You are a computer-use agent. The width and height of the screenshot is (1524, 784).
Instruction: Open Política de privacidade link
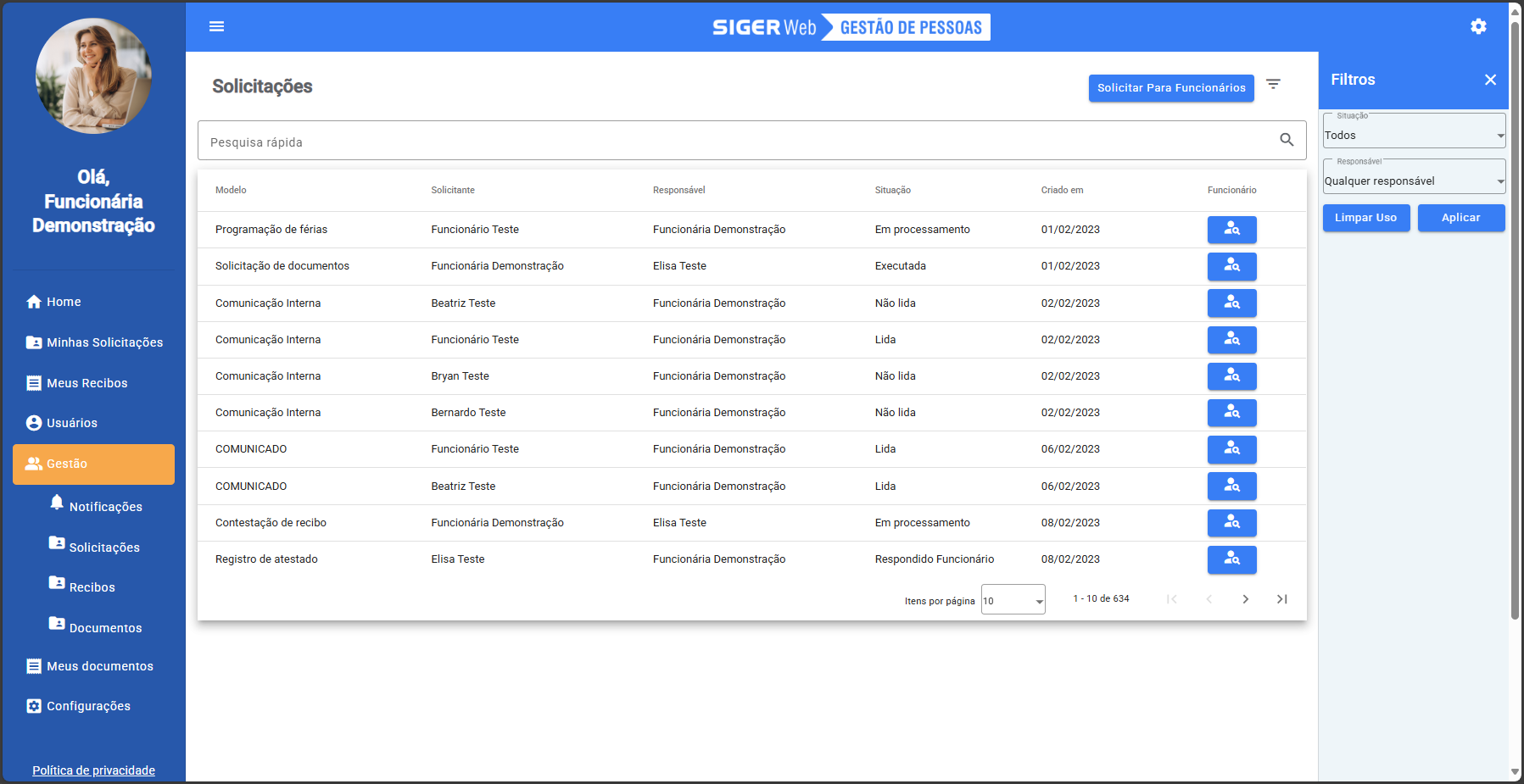[93, 770]
